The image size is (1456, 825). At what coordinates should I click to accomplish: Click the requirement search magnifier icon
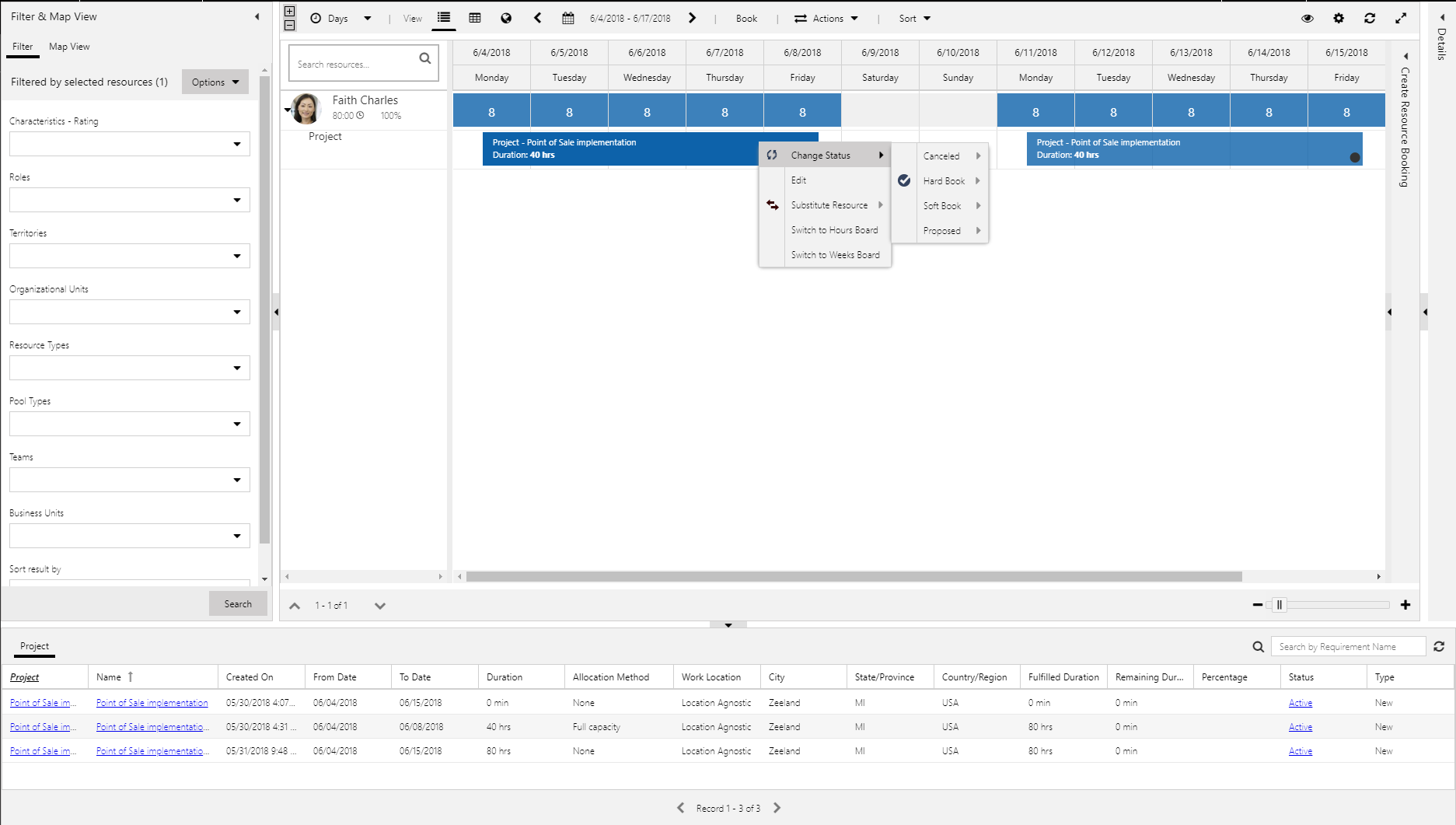1259,647
